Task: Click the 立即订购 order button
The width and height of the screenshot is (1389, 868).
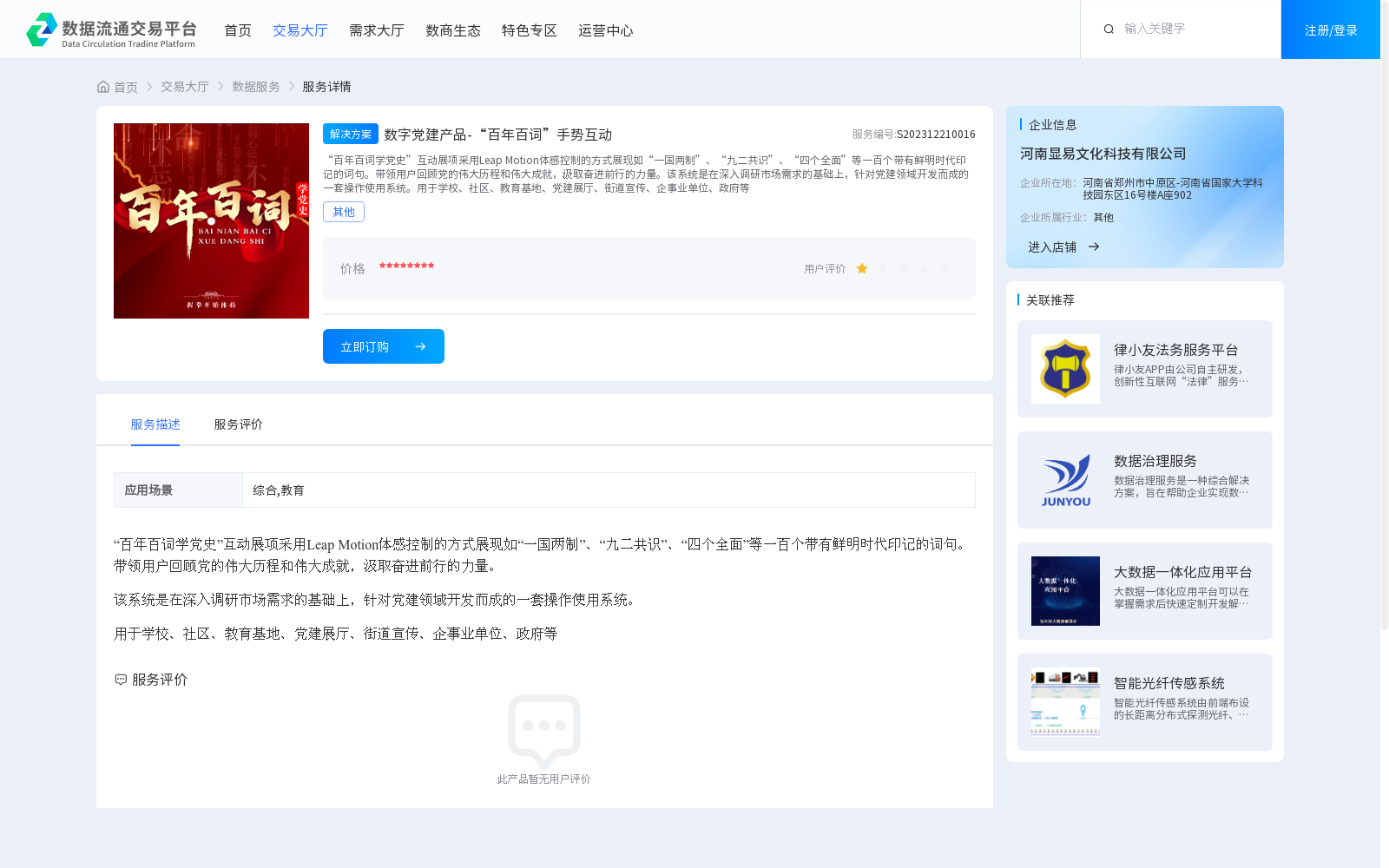Action: [383, 345]
